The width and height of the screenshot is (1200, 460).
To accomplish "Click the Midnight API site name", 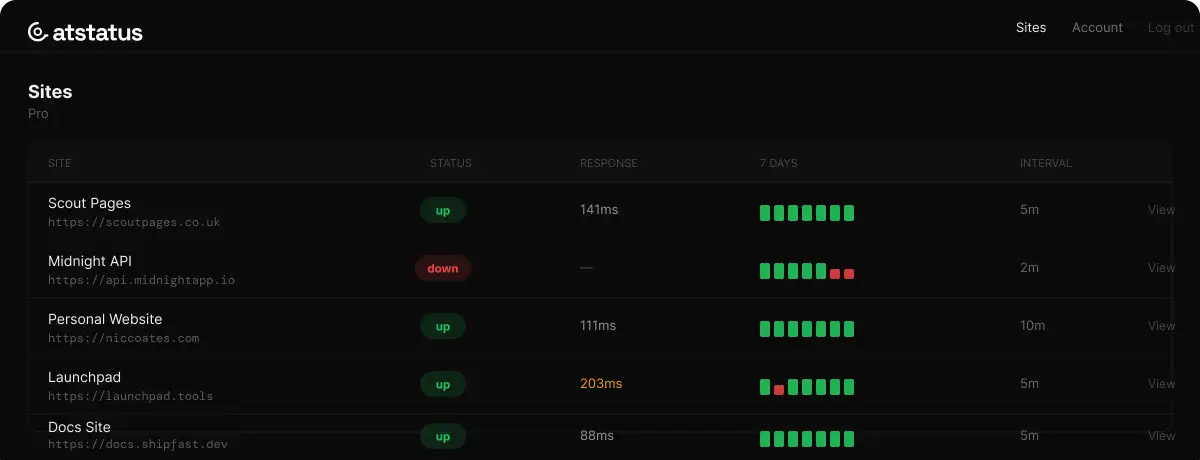I will (90, 261).
